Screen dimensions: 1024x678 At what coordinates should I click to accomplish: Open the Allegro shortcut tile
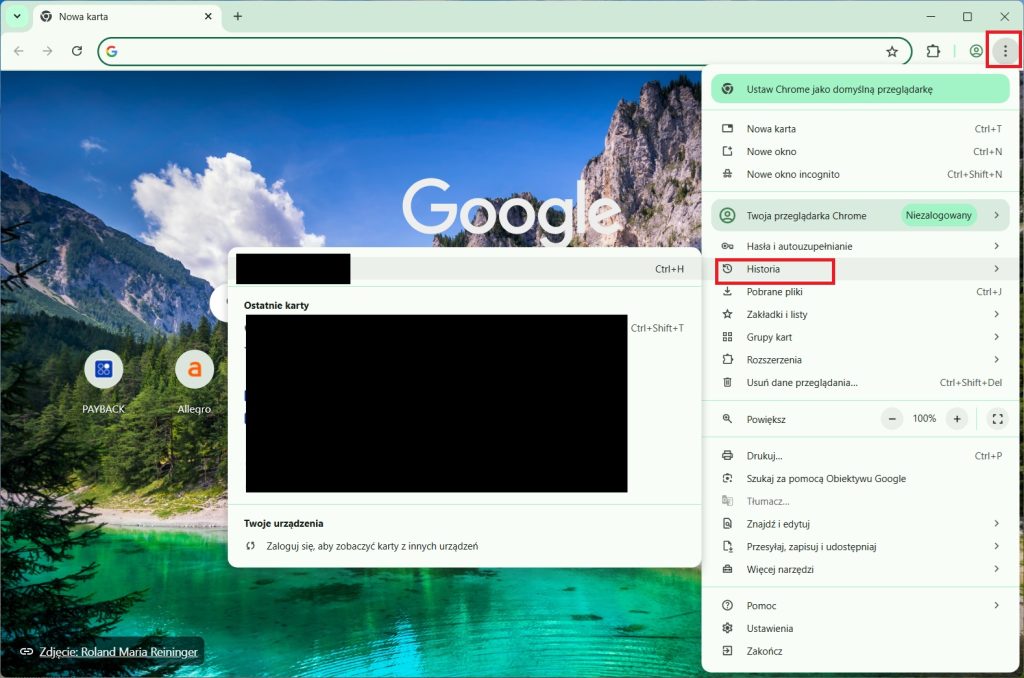pyautogui.click(x=194, y=370)
